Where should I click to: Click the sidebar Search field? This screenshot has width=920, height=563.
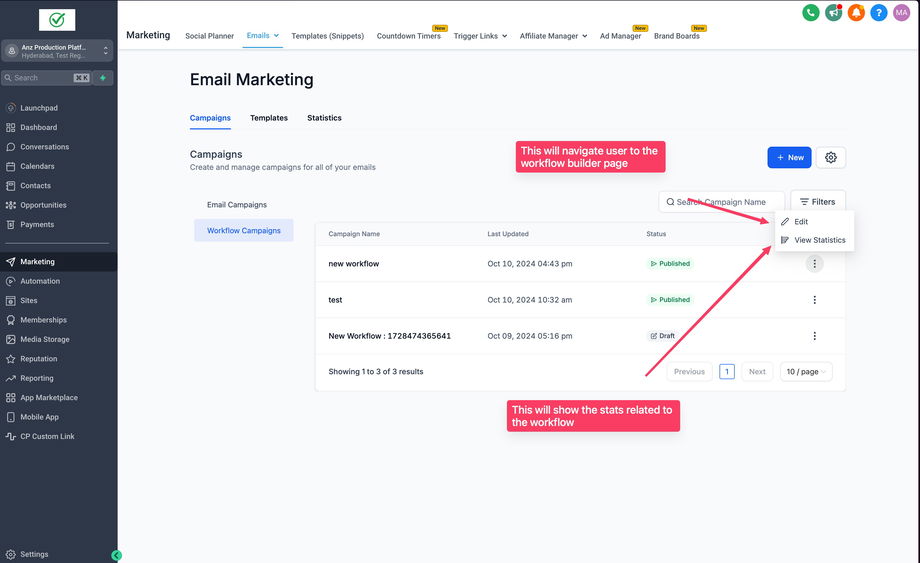(x=46, y=77)
